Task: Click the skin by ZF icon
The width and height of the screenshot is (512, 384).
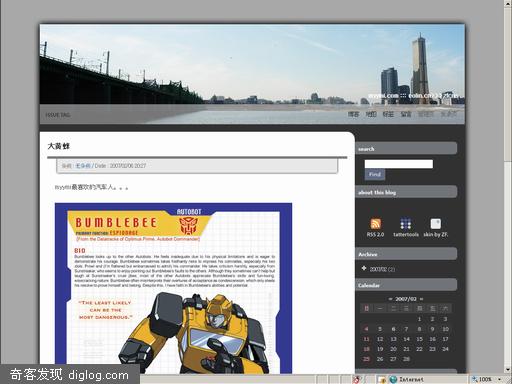Action: pos(435,223)
